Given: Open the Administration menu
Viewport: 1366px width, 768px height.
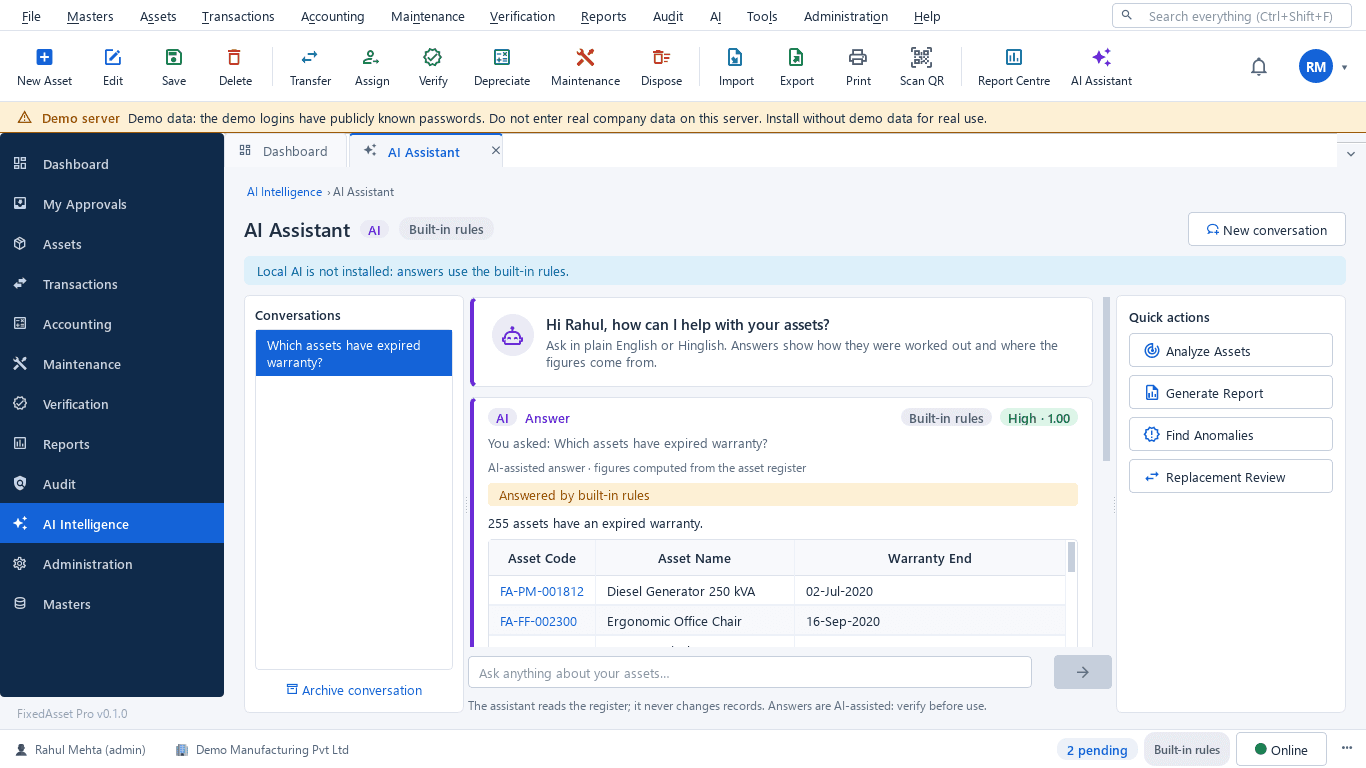Looking at the screenshot, I should 846,16.
